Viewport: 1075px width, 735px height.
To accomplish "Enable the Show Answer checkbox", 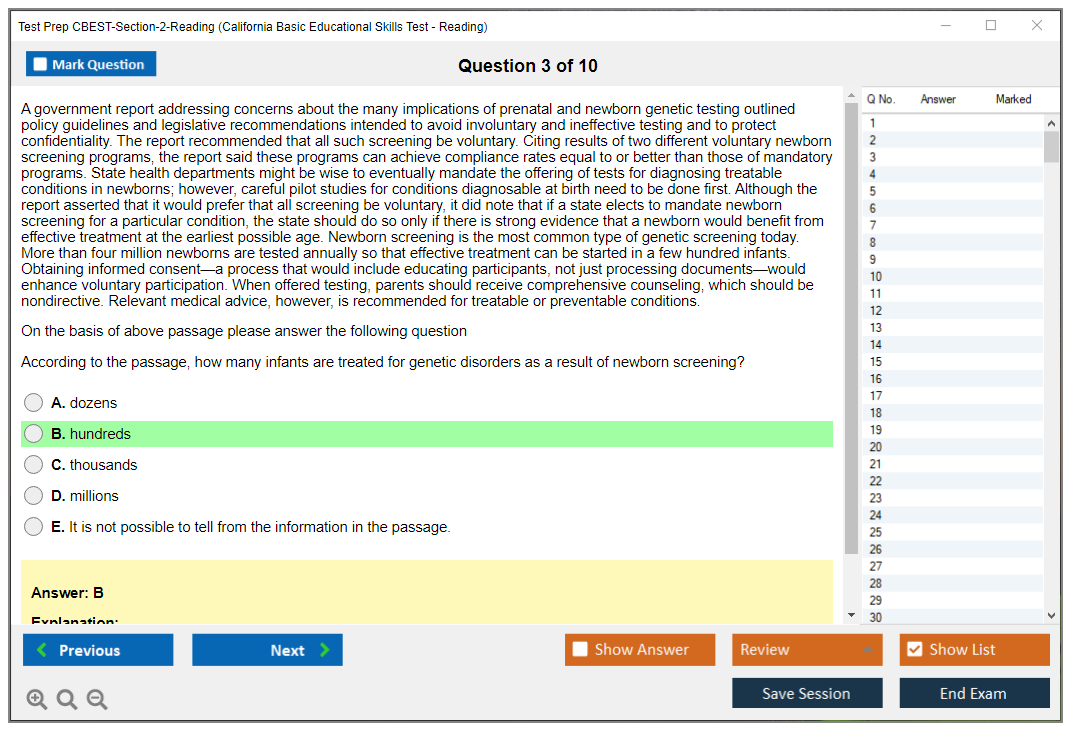I will click(580, 650).
